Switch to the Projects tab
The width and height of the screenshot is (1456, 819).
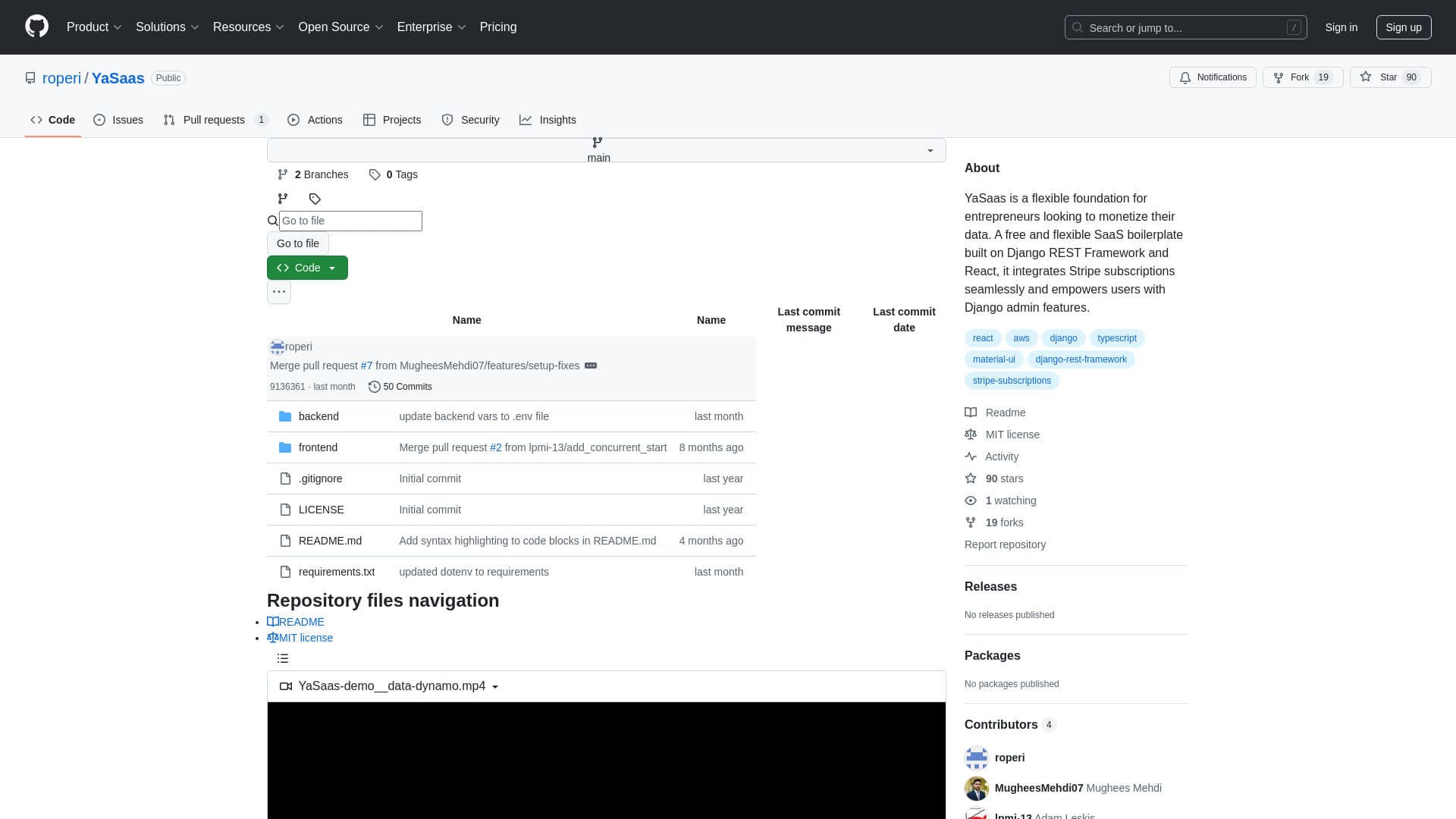[x=392, y=120]
